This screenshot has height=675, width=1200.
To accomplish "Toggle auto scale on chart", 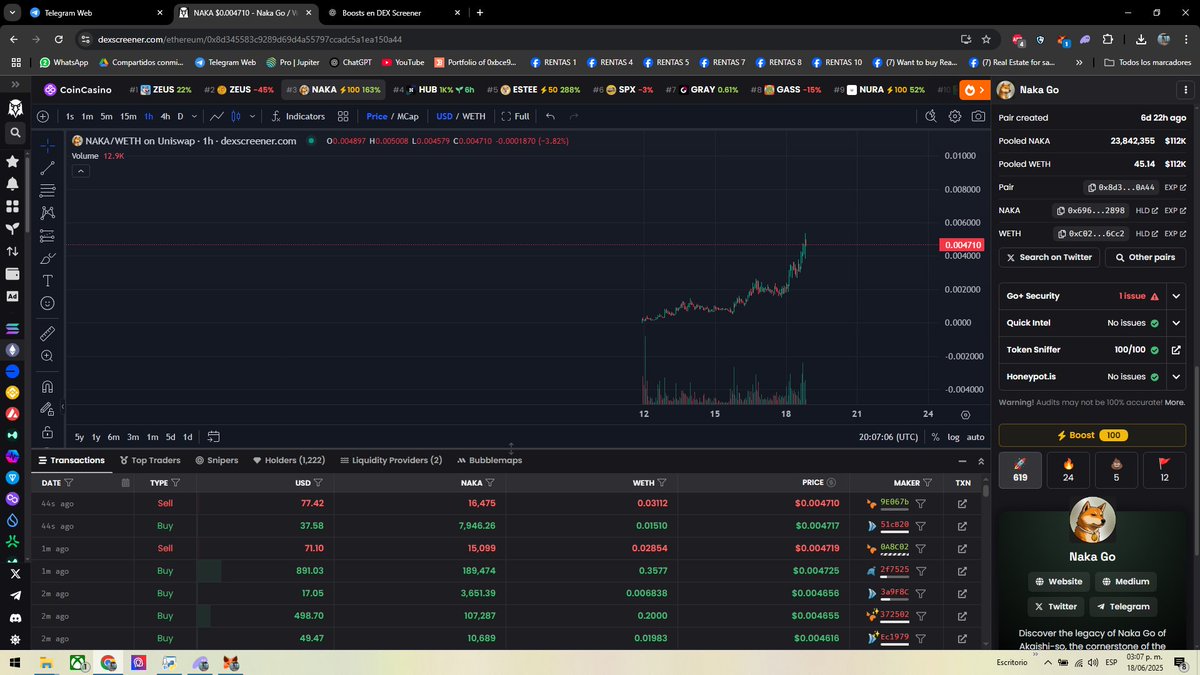I will [975, 437].
